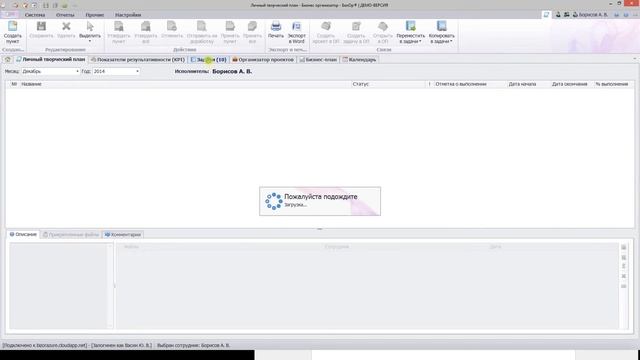
Task: Select the Прикрепленные файлы bottom tab
Action: [x=71, y=235]
